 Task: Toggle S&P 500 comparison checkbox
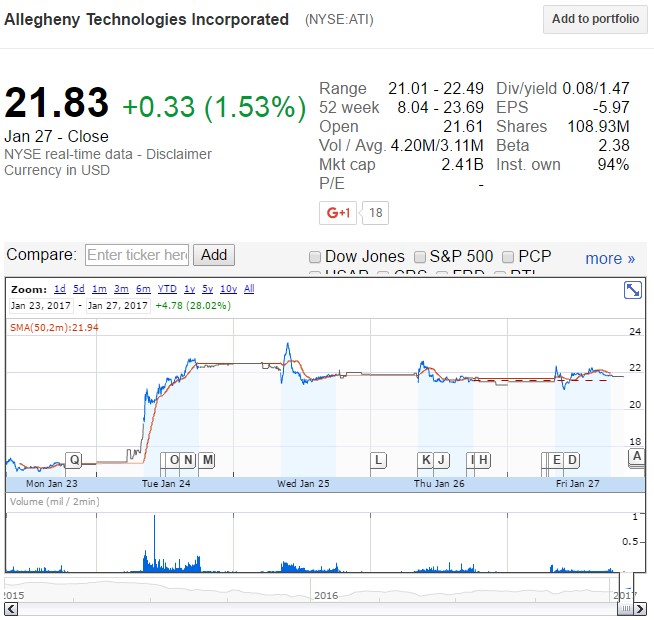pyautogui.click(x=420, y=257)
